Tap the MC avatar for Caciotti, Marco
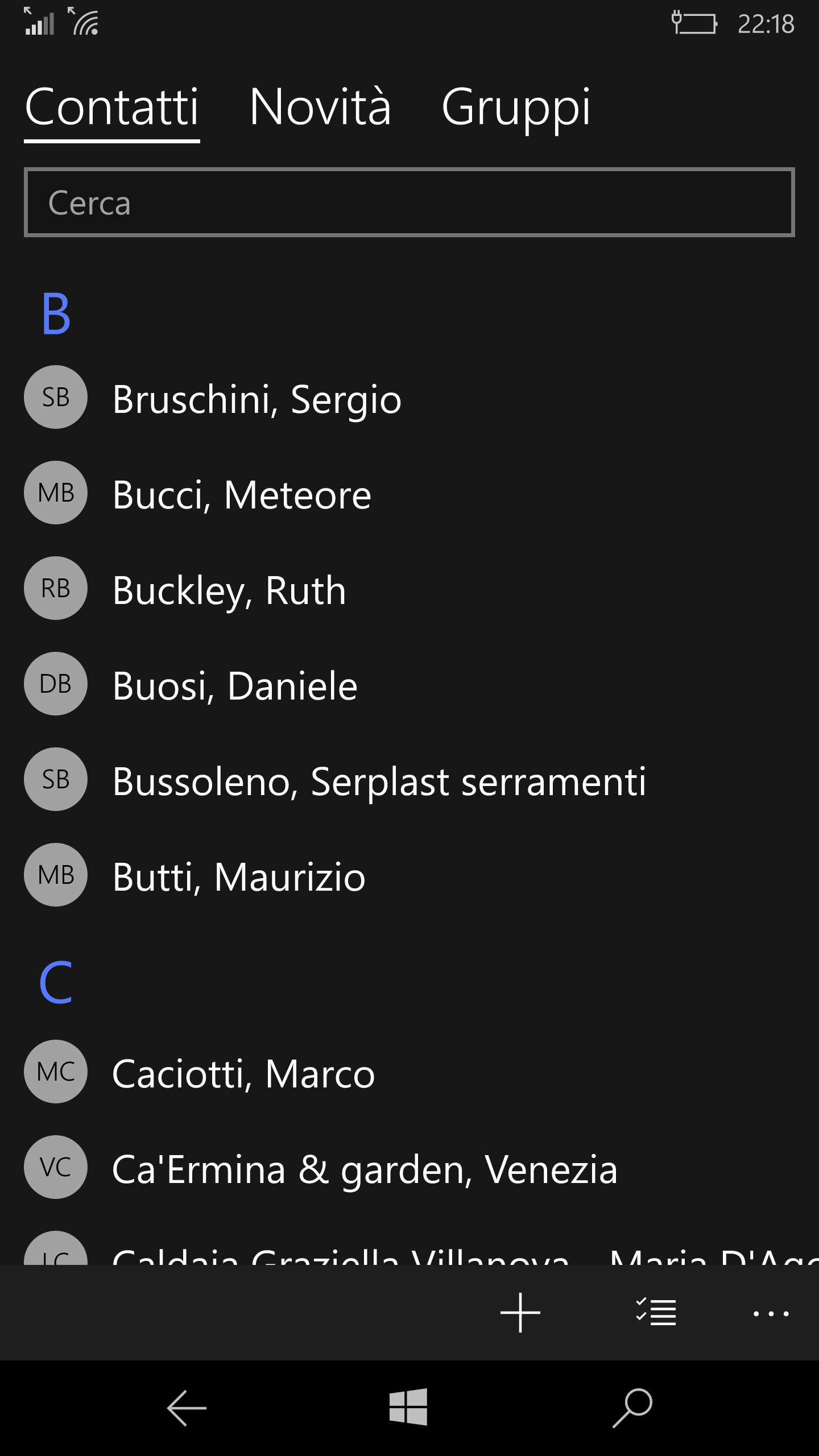The image size is (819, 1456). click(x=56, y=1072)
